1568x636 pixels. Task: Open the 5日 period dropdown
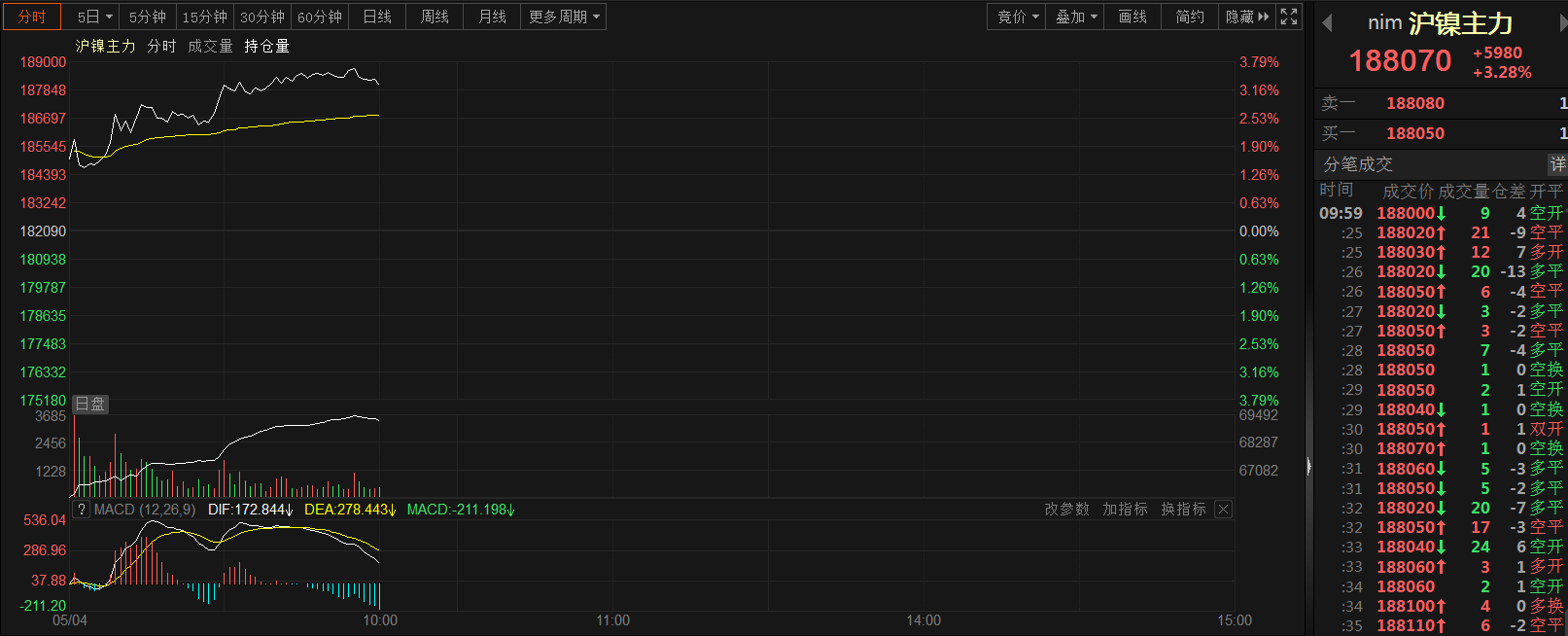pyautogui.click(x=95, y=17)
